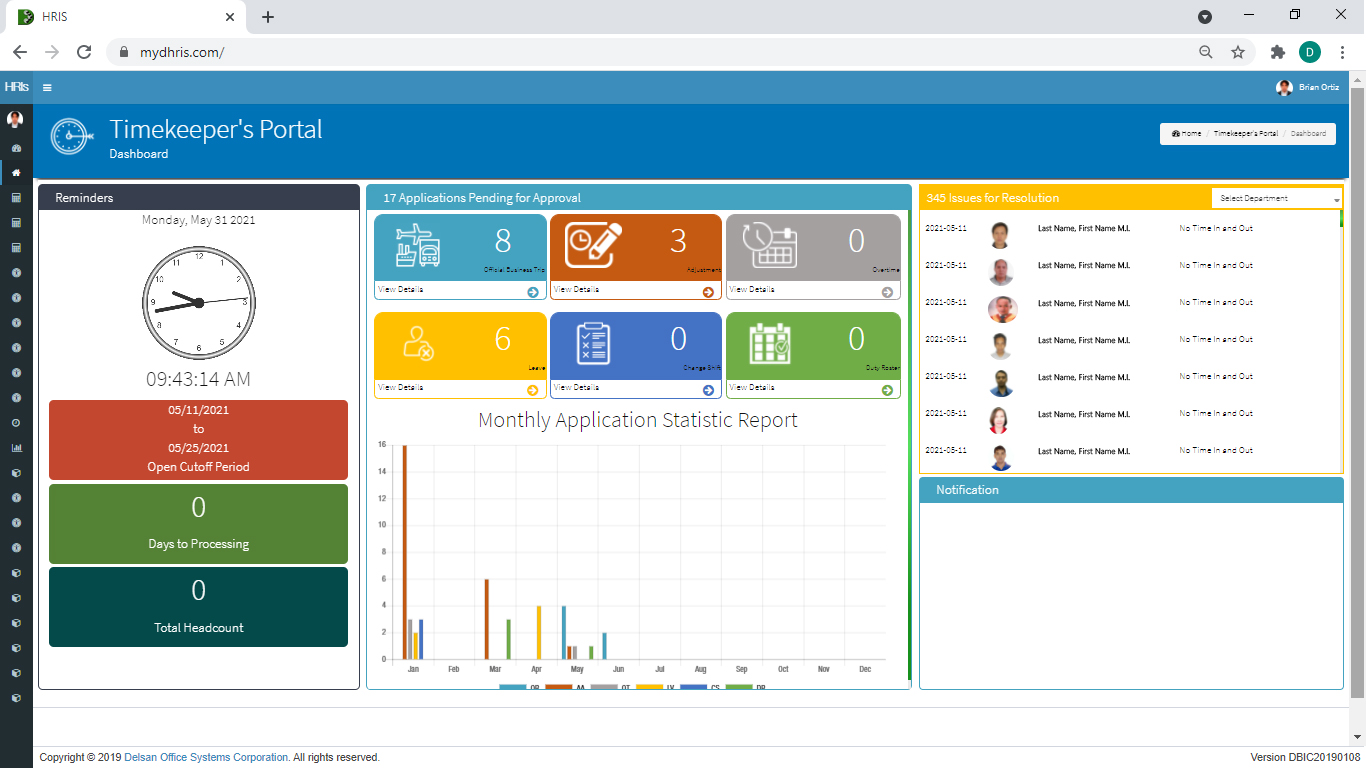
Task: Select Timekeeper's Portal in the breadcrumb
Action: (x=1245, y=133)
